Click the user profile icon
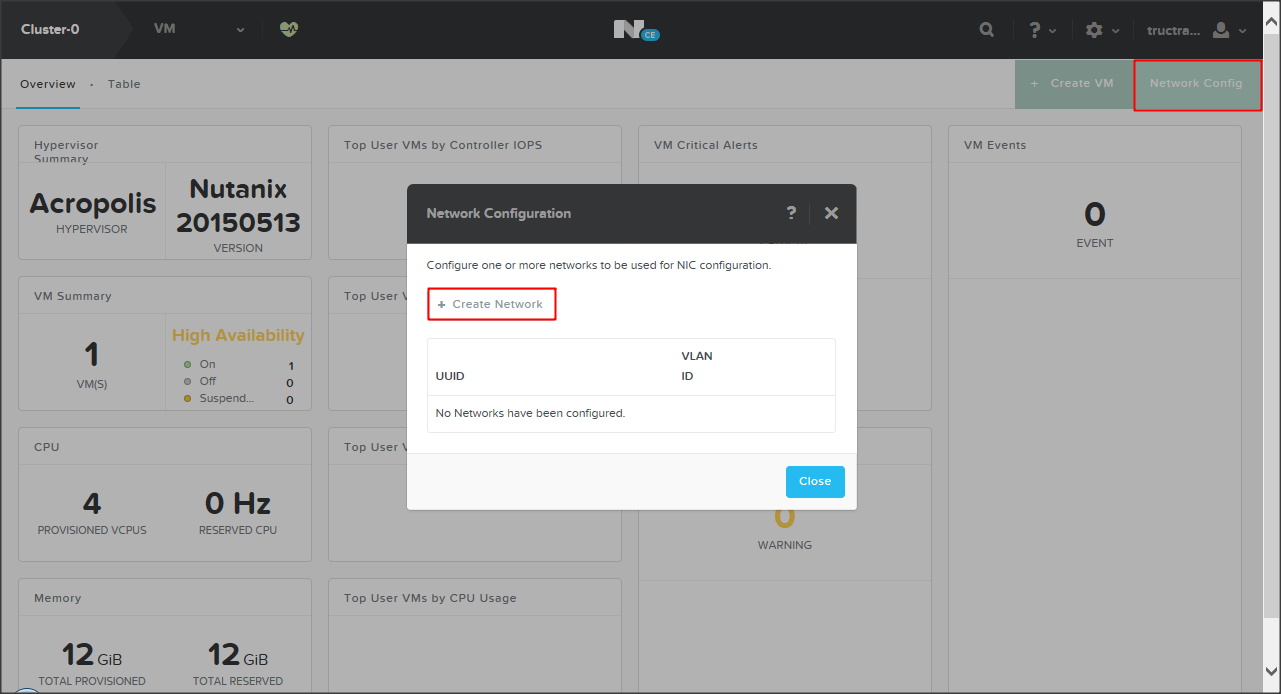 click(x=1220, y=30)
